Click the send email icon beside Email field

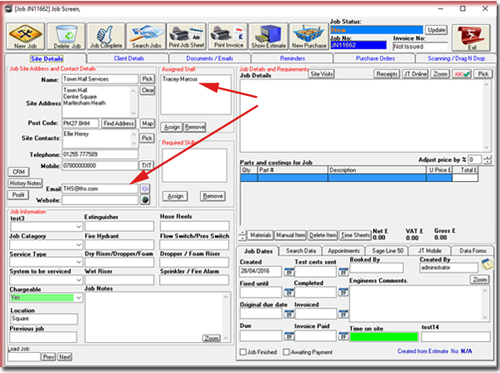click(x=145, y=189)
